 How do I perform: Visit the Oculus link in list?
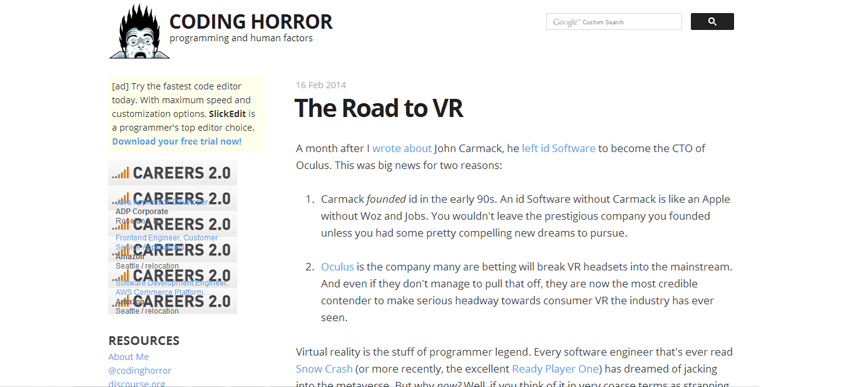point(338,267)
